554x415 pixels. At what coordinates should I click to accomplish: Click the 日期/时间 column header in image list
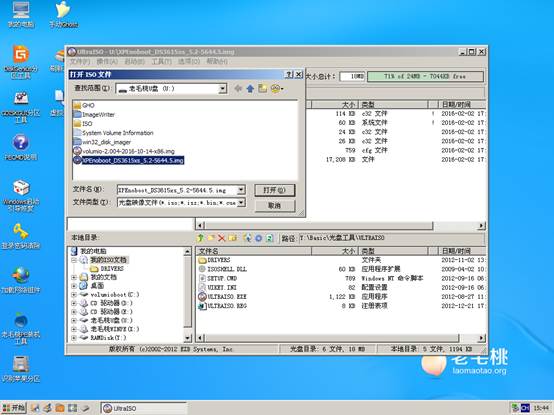(462, 104)
